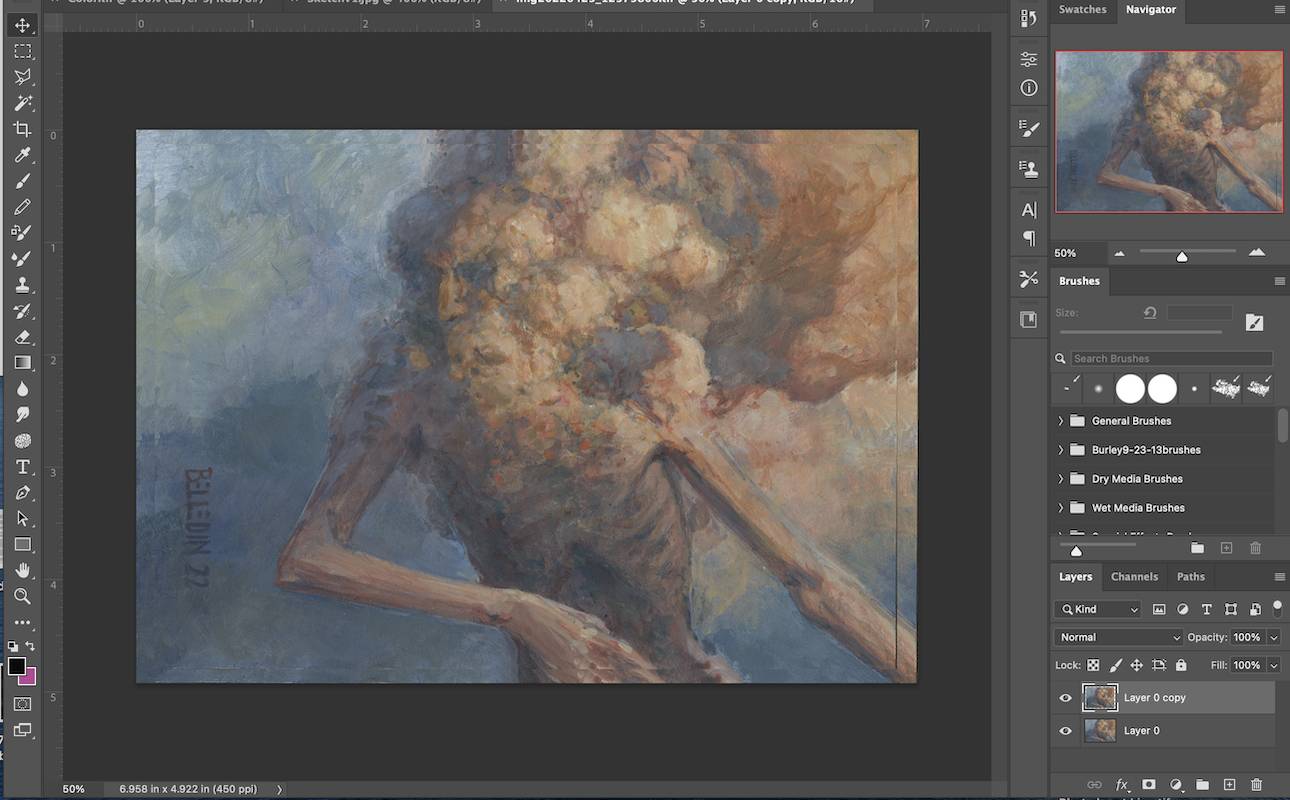Viewport: 1290px width, 800px height.
Task: Filter layers by type layers
Action: (1207, 609)
